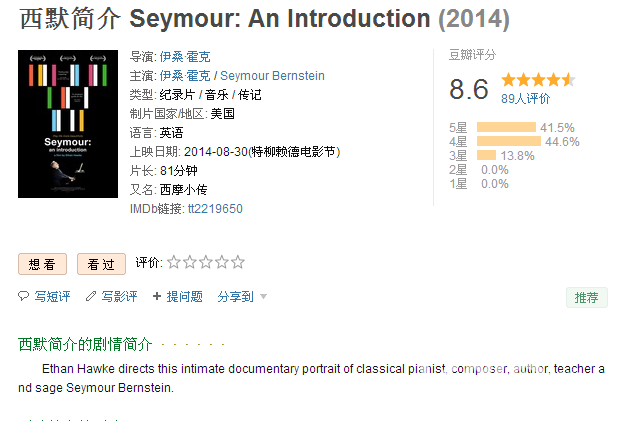Image resolution: width=629 pixels, height=421 pixels.
Task: Open director 伊桑·霍克 link
Action: [185, 57]
